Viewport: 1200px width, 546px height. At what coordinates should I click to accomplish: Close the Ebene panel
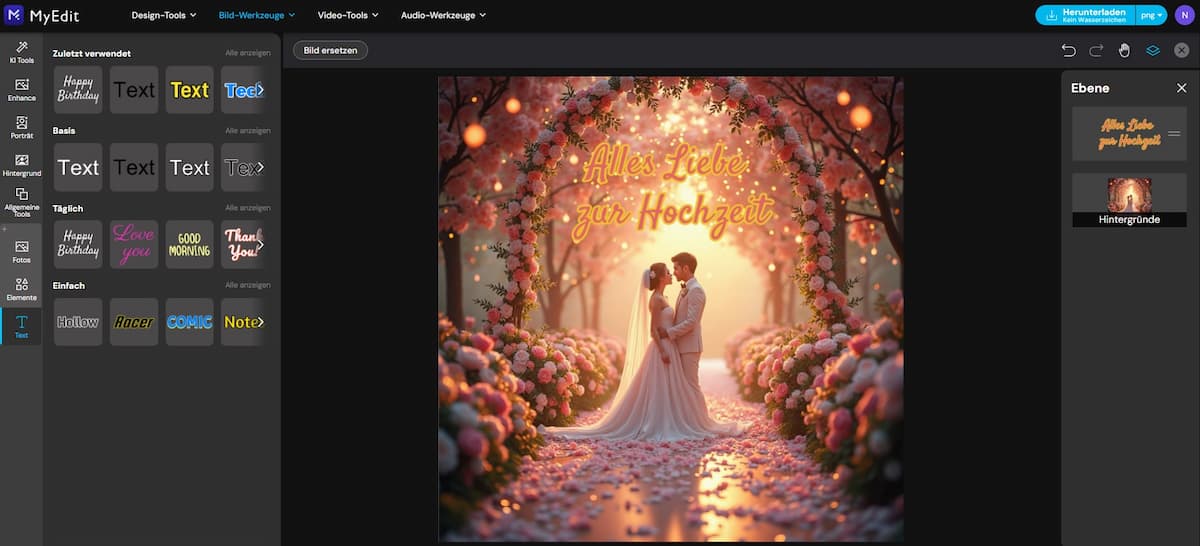tap(1181, 88)
